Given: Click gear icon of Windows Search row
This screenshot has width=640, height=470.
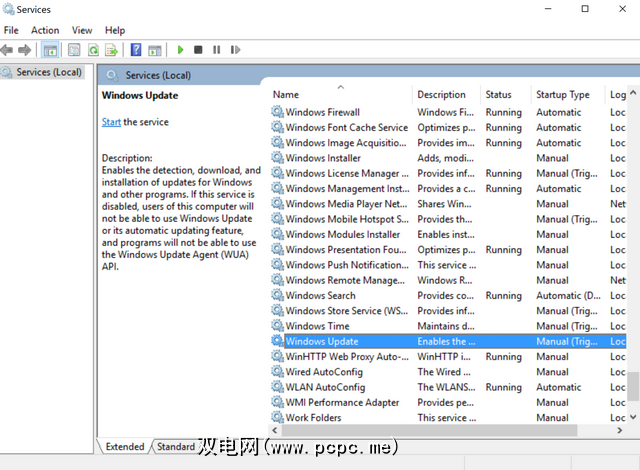Looking at the screenshot, I should point(278,295).
